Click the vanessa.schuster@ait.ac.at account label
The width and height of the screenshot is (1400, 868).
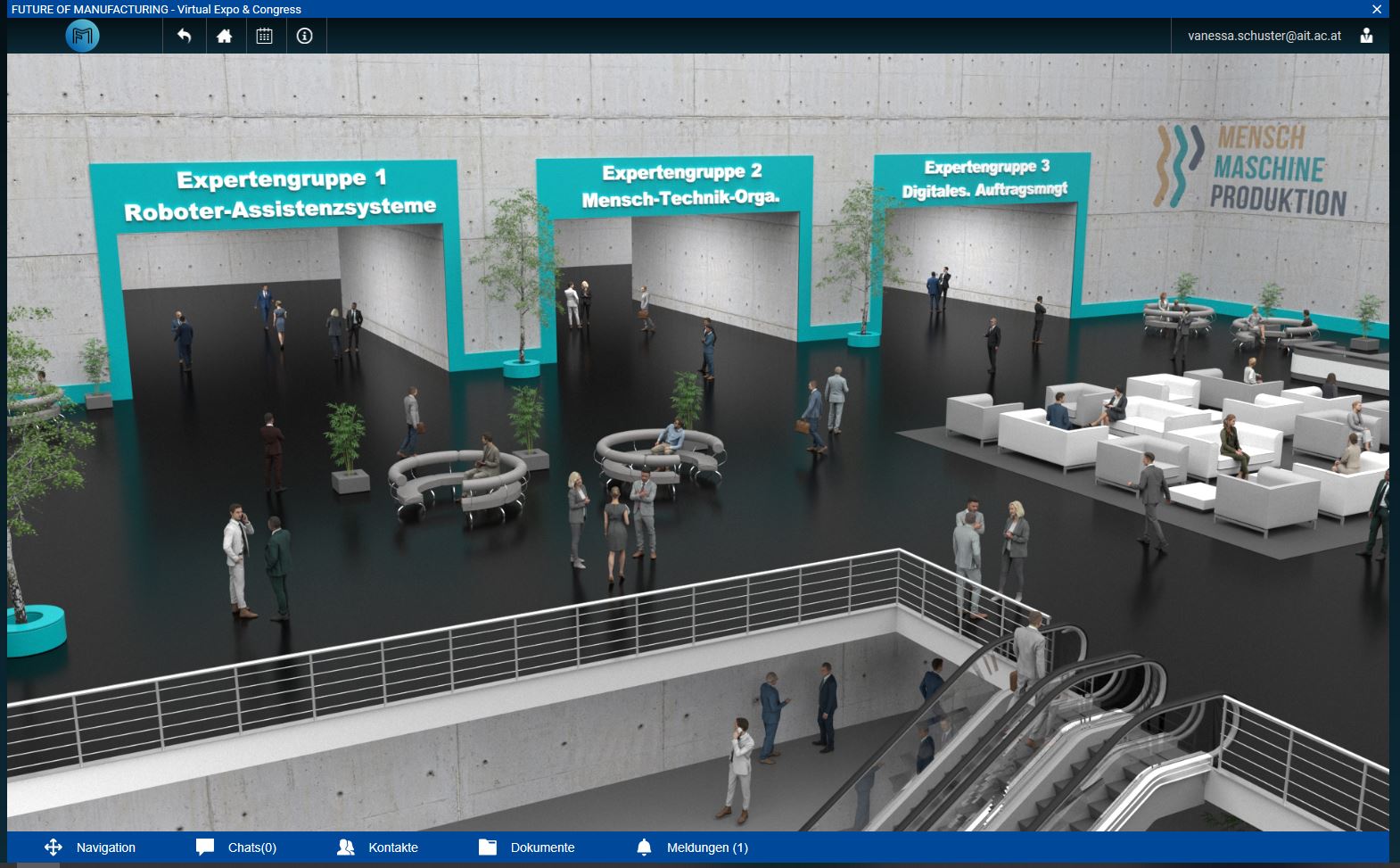click(x=1264, y=36)
